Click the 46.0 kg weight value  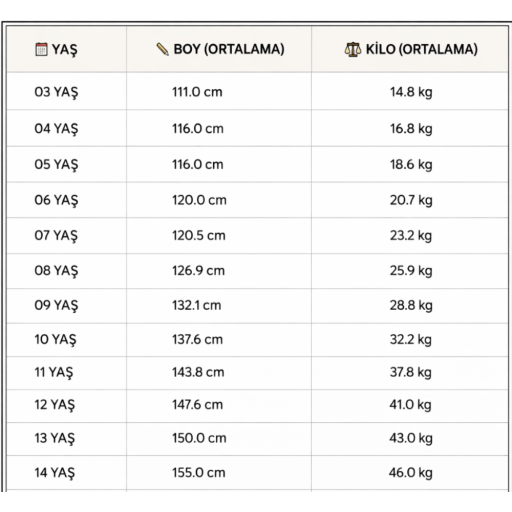tap(411, 473)
